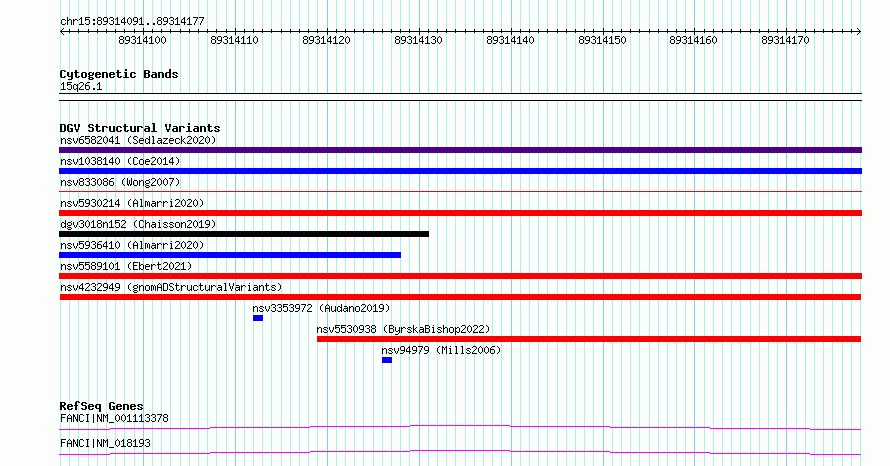Select the thin red nsv833086 line
This screenshot has width=890, height=466.
(460, 192)
